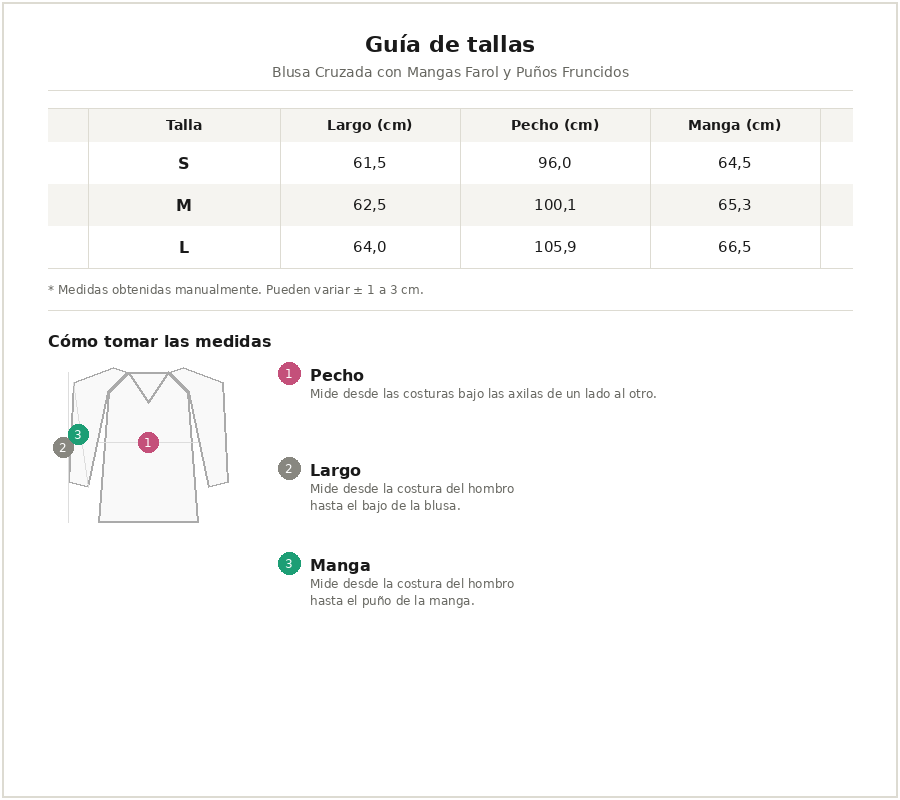Click the 100,1 chest value for M
The width and height of the screenshot is (900, 800).
tap(555, 205)
